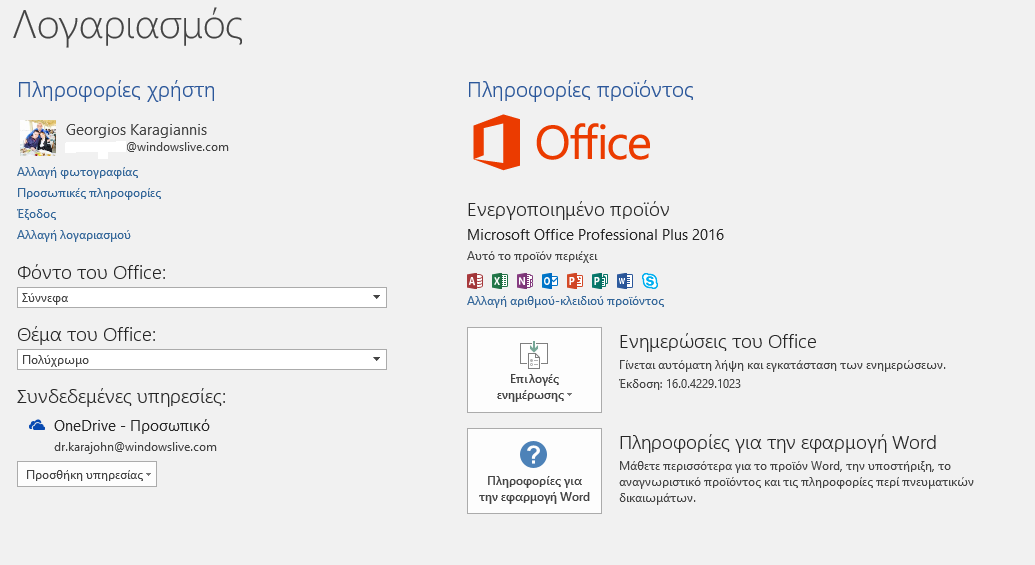Viewport: 1035px width, 565px height.
Task: Click the user profile photo
Action: coord(38,138)
